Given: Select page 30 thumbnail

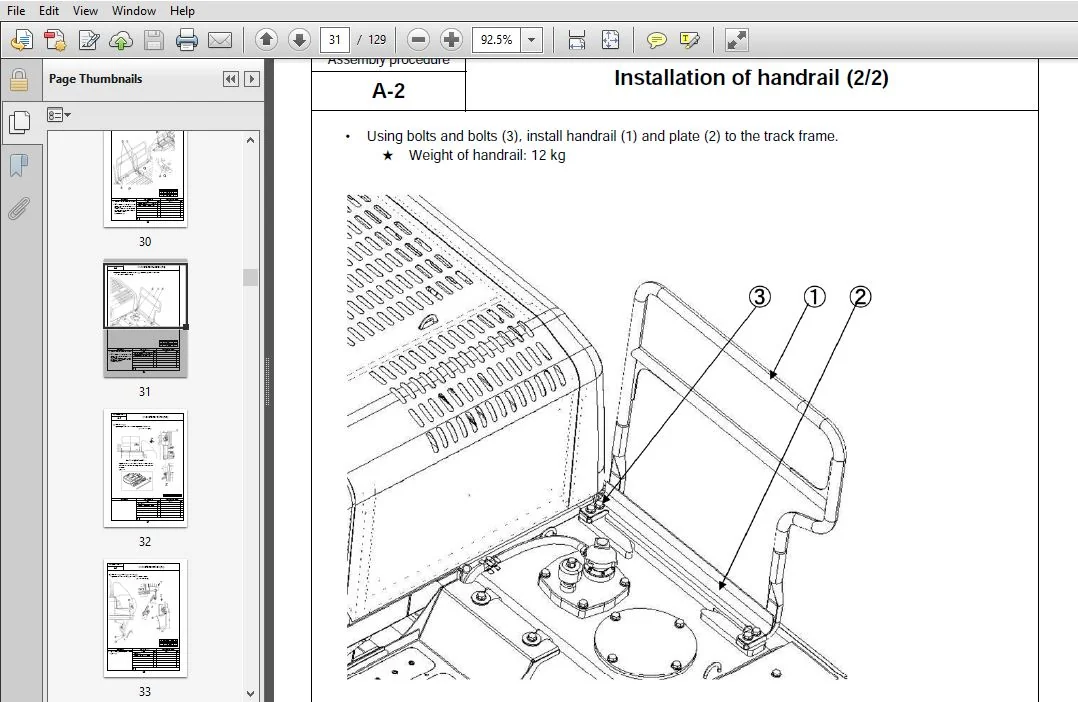Looking at the screenshot, I should [145, 179].
